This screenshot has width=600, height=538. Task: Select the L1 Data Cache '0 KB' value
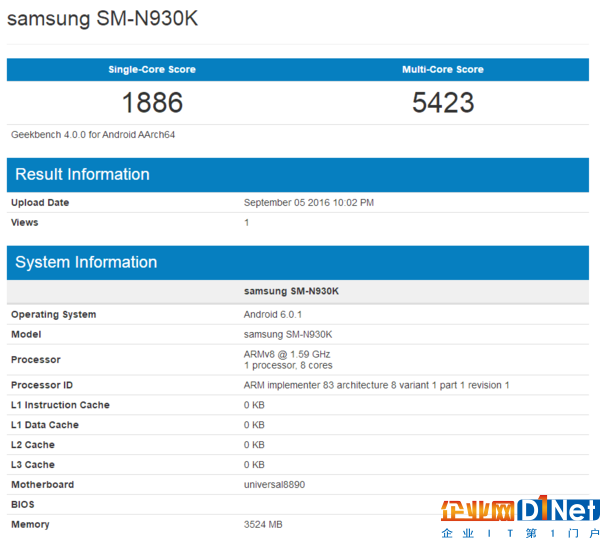[x=254, y=425]
